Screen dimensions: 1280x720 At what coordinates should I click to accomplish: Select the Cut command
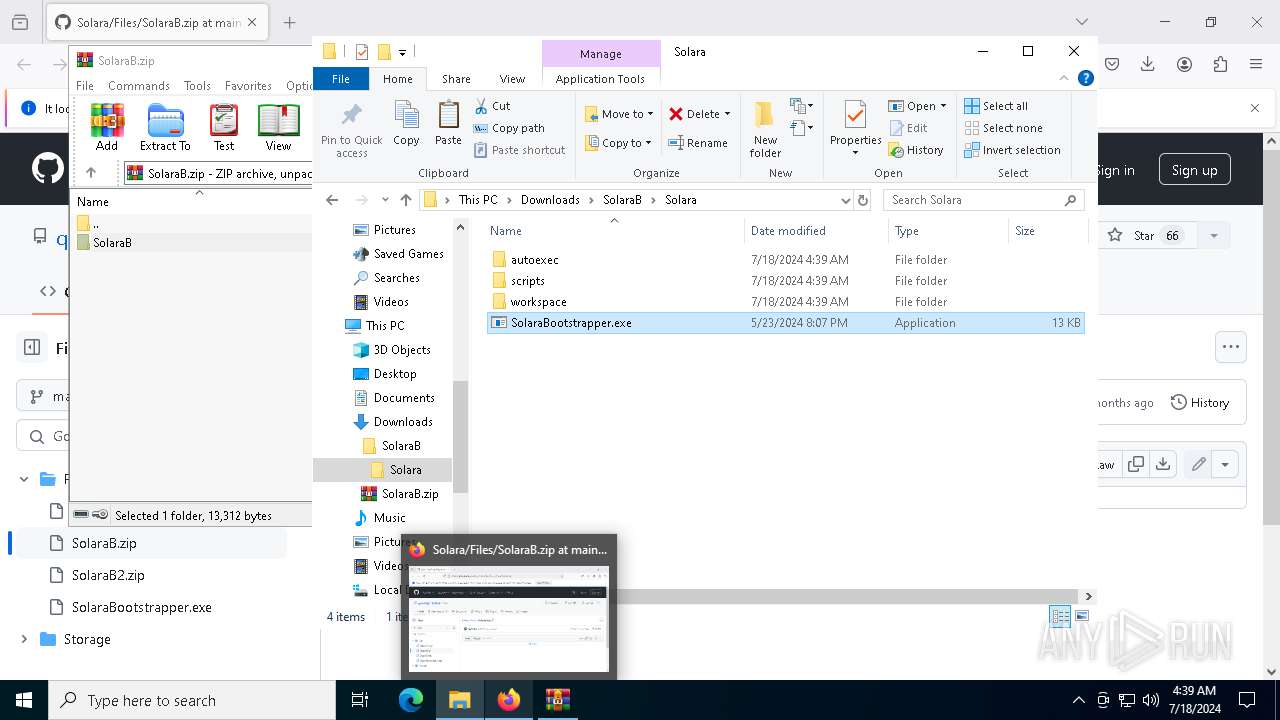(492, 106)
